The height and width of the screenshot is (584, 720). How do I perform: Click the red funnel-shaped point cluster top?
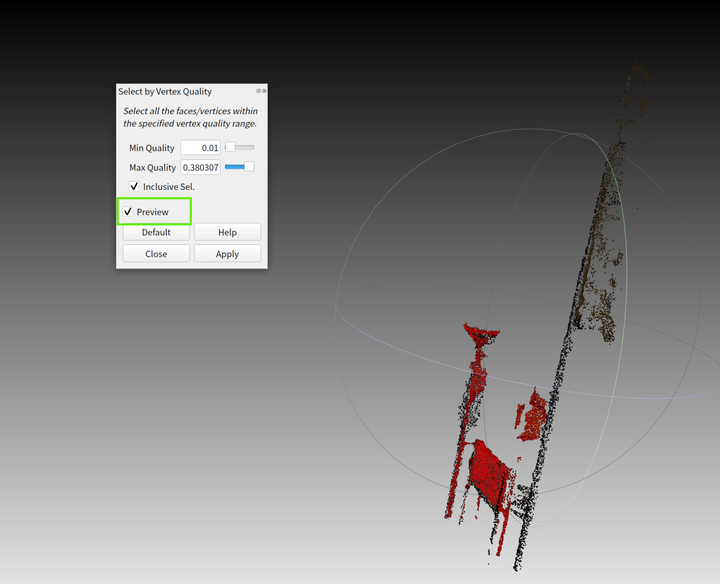click(481, 333)
